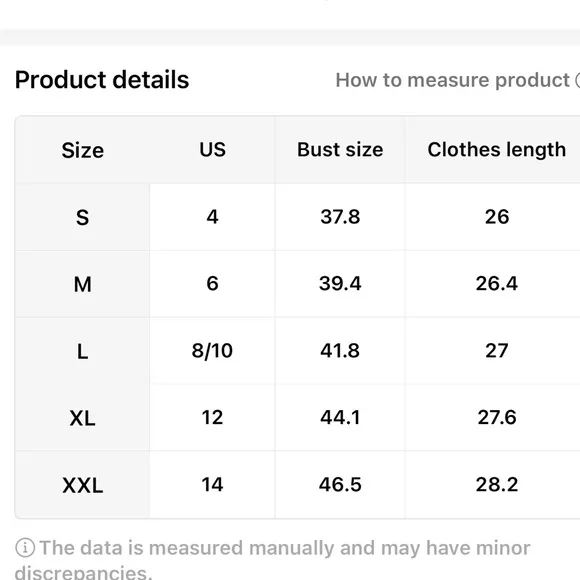Click the L size row label

coord(82,351)
